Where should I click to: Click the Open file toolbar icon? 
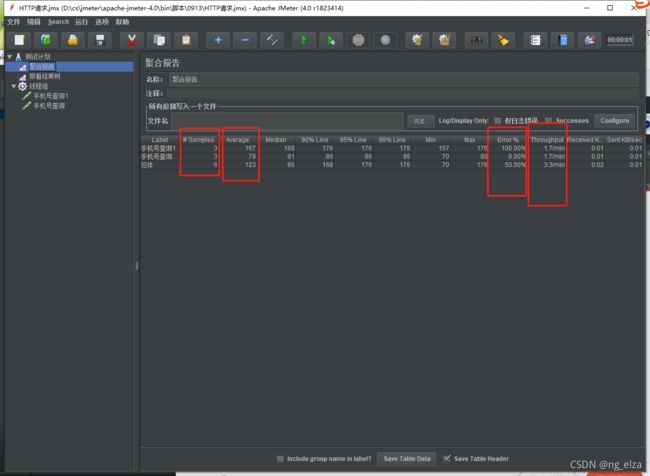tap(73, 40)
